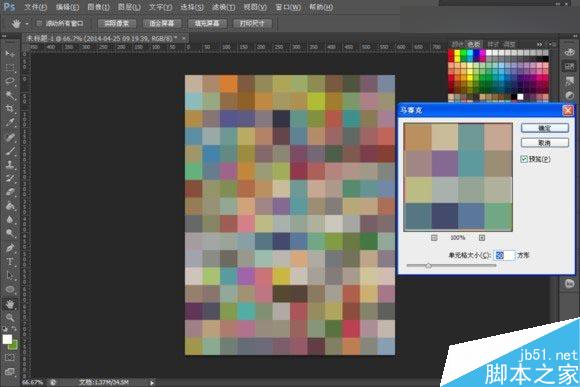Screen dimensions: 580x387
Task: Select the Paint Bucket tool
Action: coord(10,206)
